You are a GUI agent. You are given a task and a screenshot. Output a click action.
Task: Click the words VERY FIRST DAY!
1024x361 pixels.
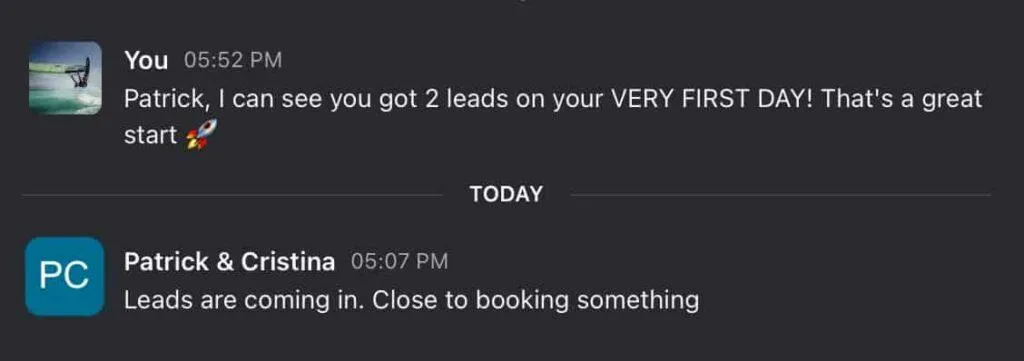[x=711, y=99]
